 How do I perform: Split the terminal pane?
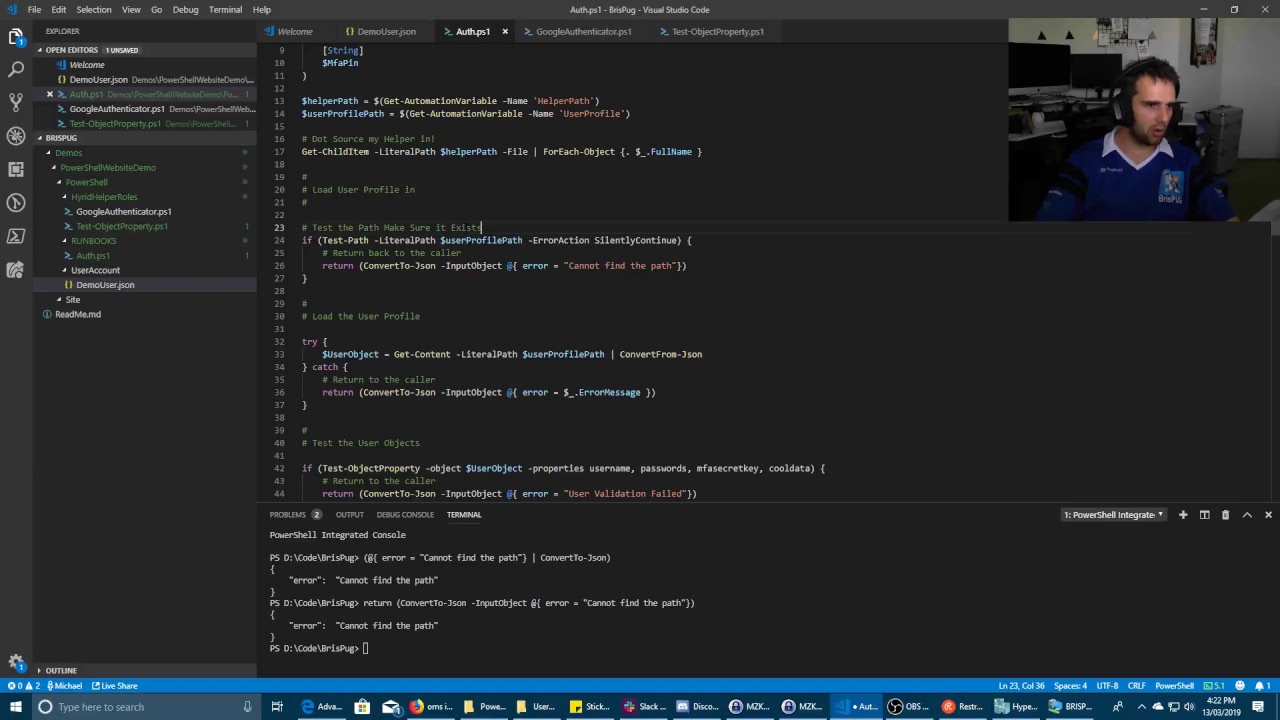point(1204,515)
